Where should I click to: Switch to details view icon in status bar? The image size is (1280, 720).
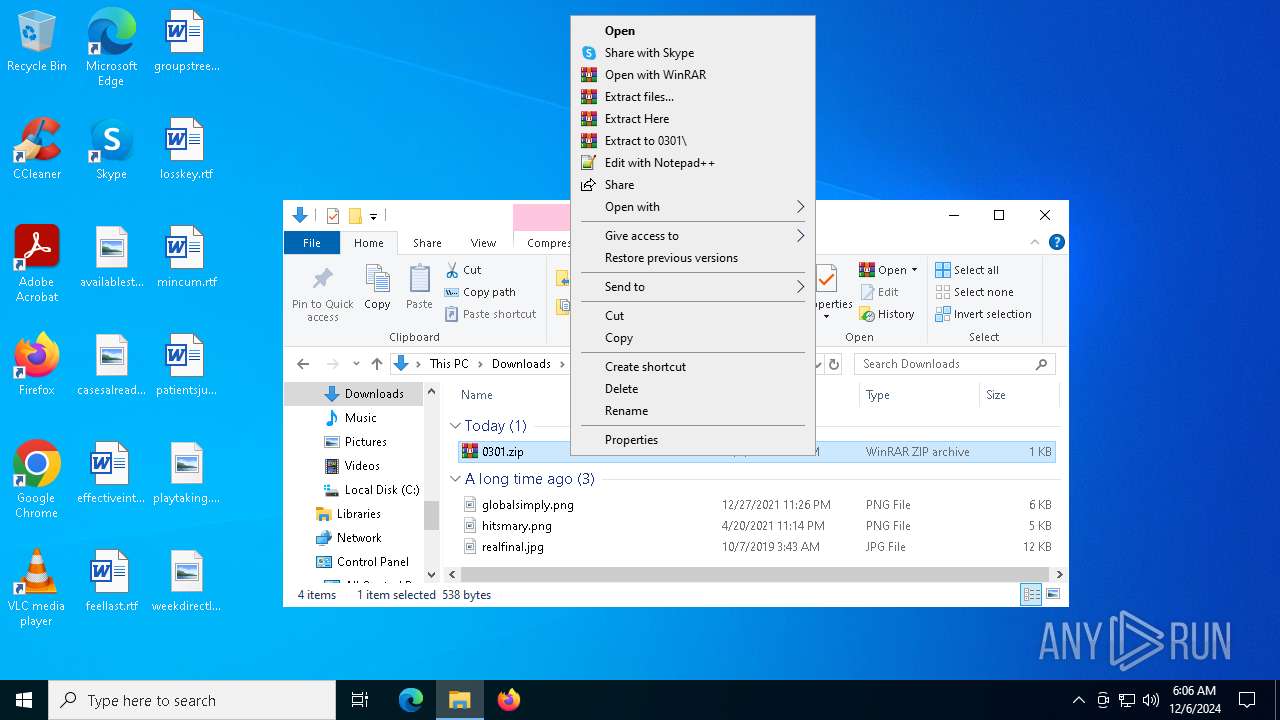(1030, 595)
